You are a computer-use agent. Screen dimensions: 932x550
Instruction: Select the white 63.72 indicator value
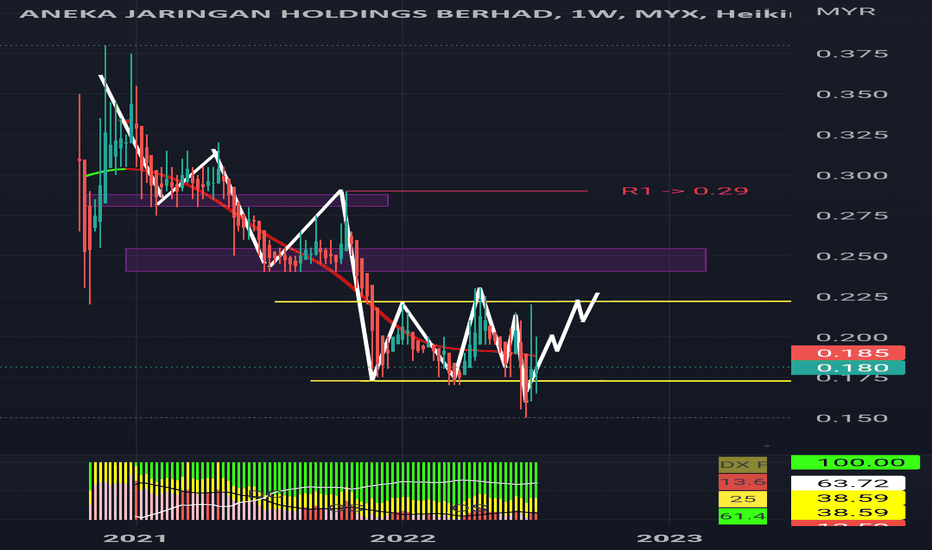click(848, 483)
